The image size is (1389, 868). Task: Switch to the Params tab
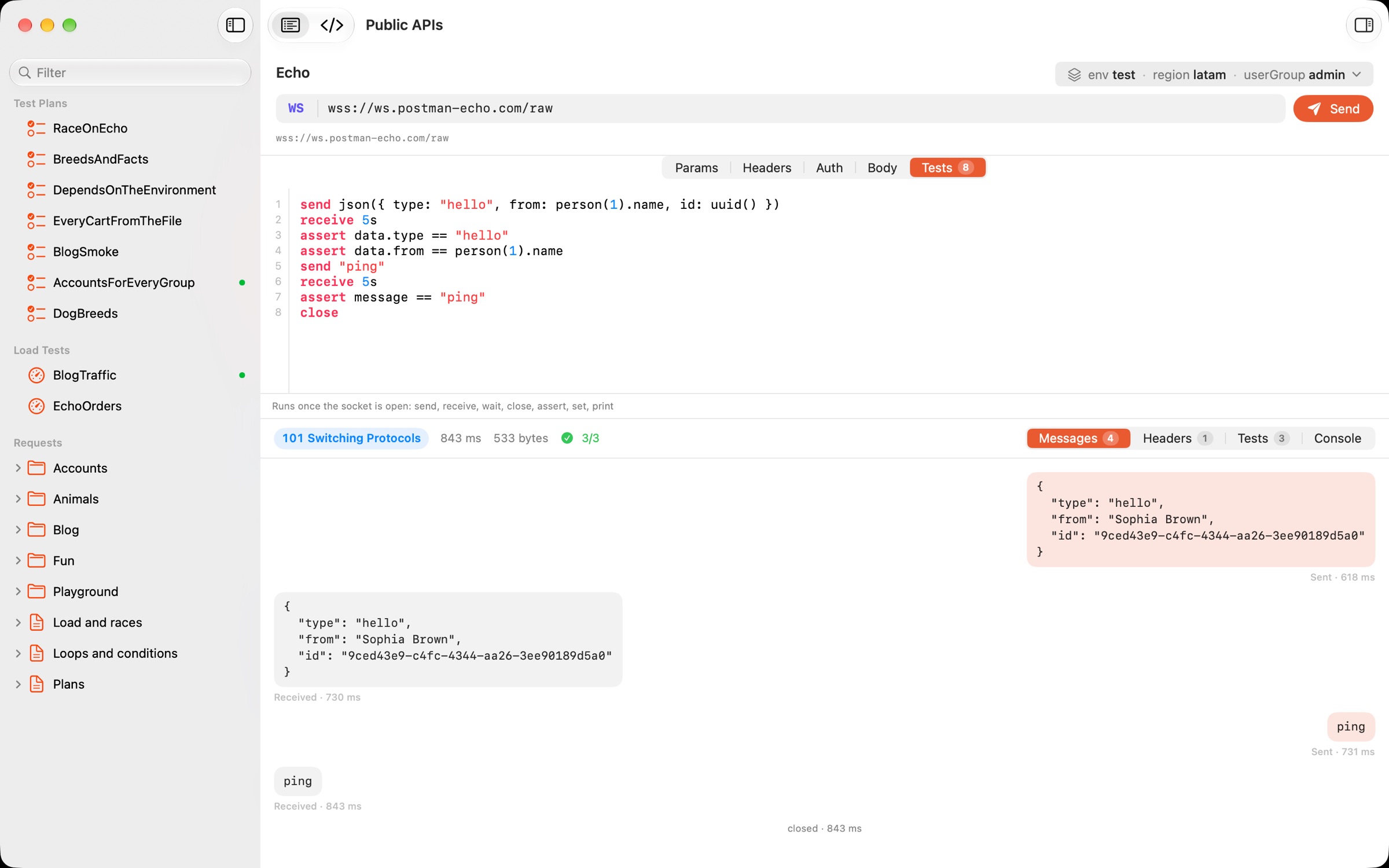[696, 168]
